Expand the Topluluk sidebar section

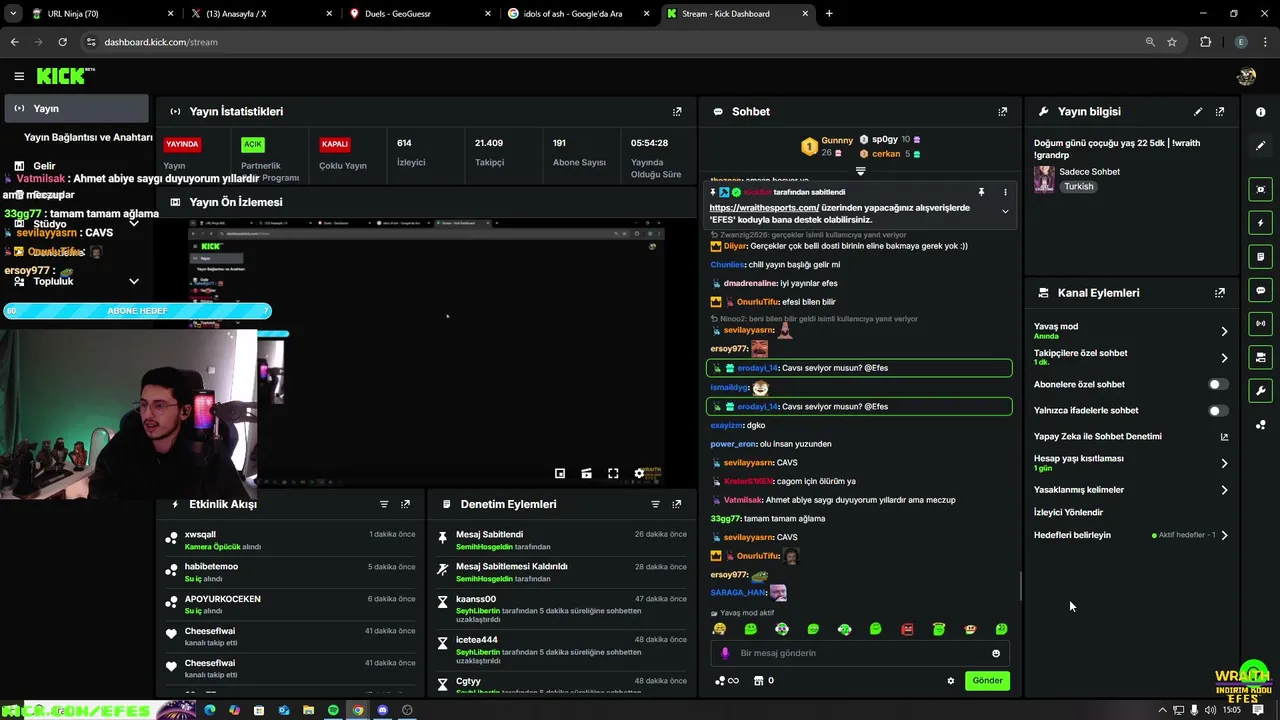134,282
